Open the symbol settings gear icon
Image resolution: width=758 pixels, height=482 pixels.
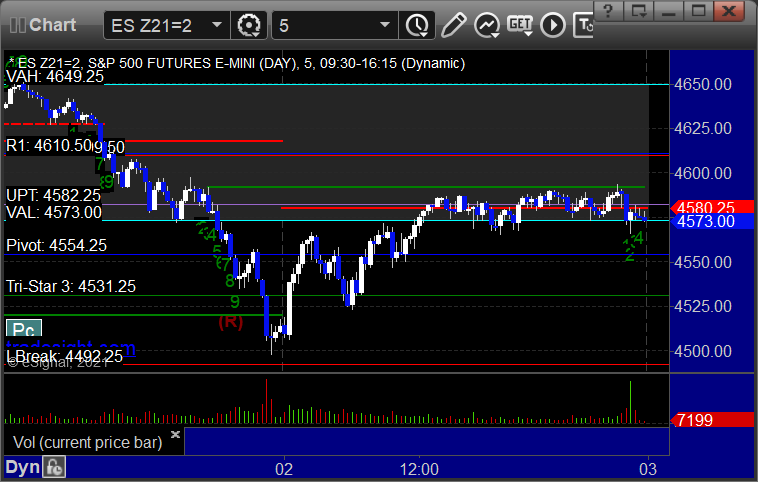249,25
